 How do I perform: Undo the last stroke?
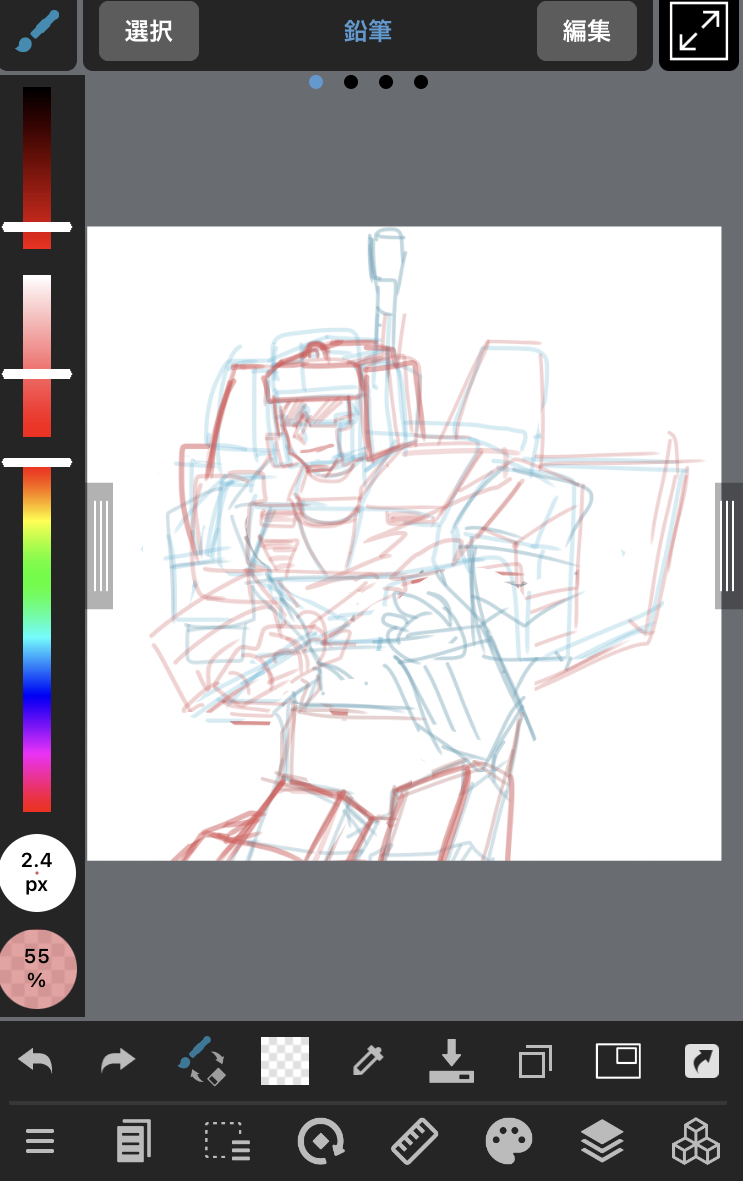[x=35, y=1060]
